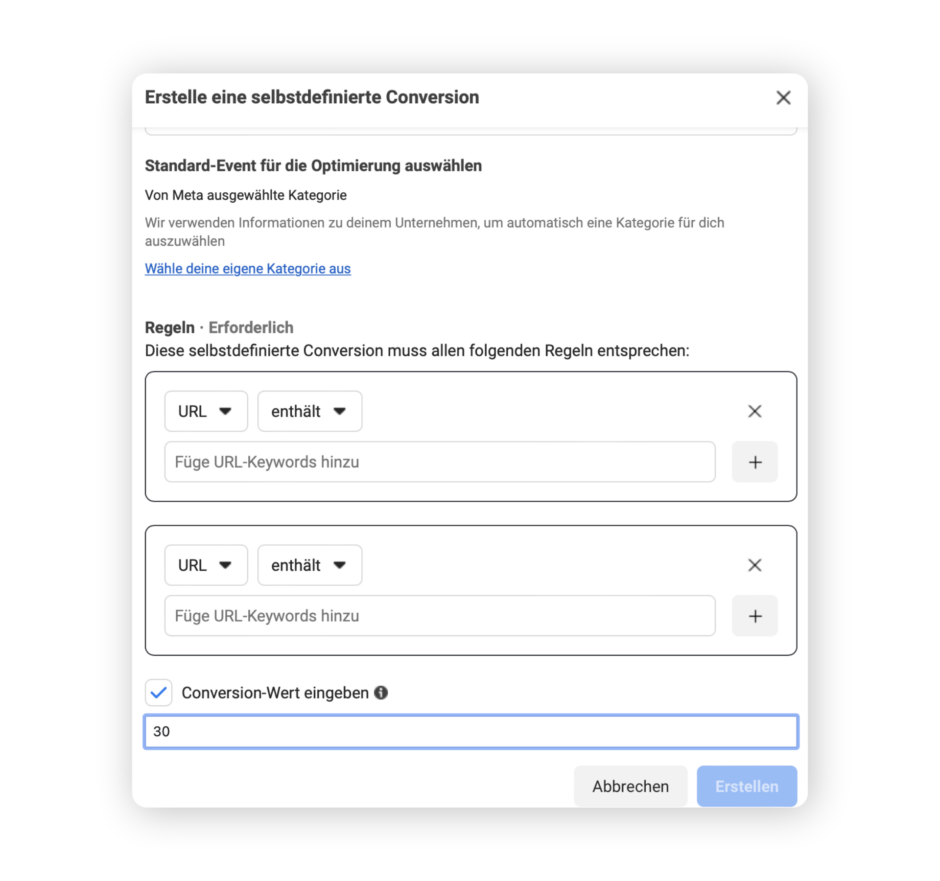This screenshot has width=940, height=881.
Task: Click the conversion value field containing 30
Action: point(471,732)
